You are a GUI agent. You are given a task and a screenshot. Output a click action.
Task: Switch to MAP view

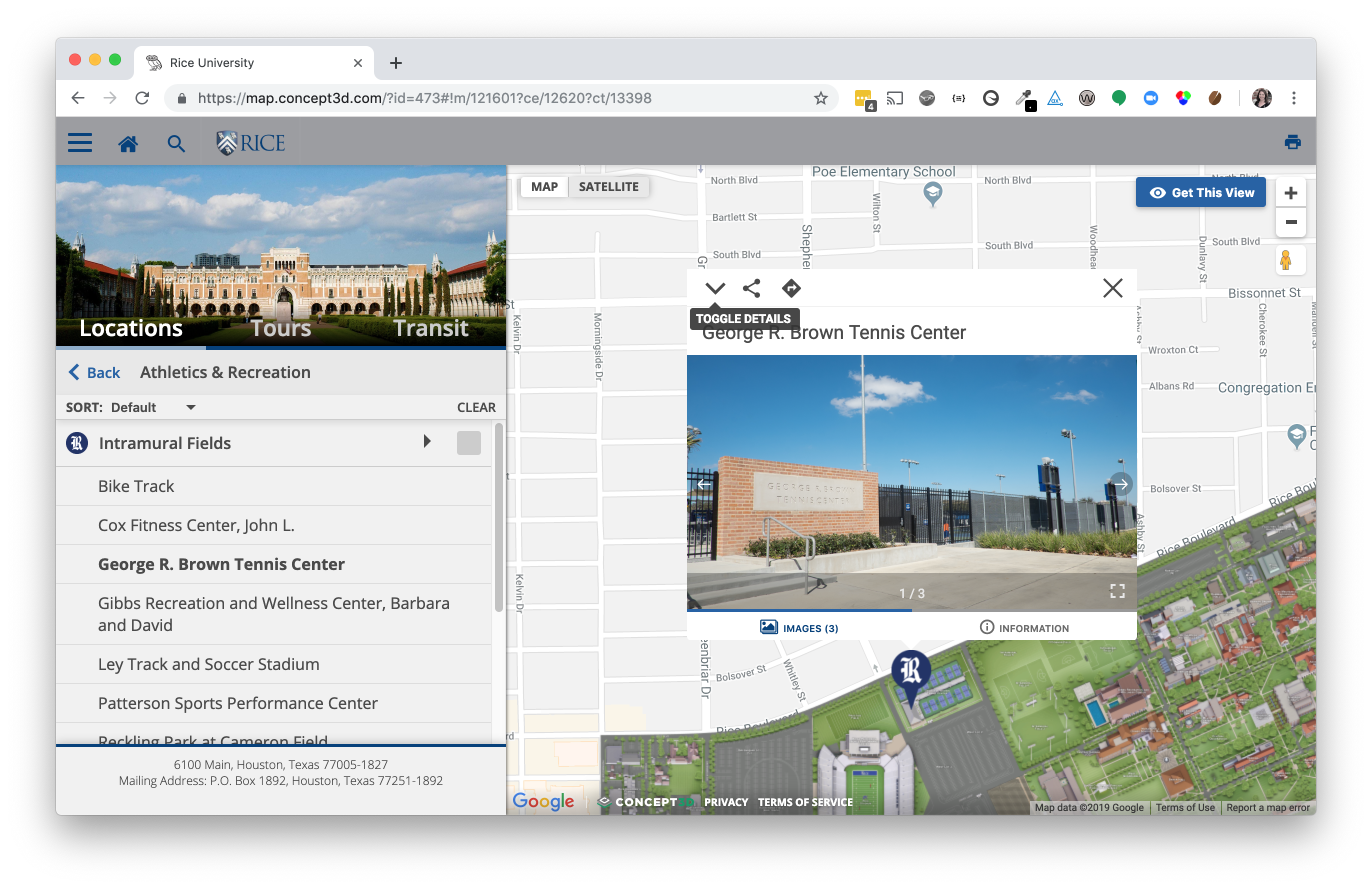click(544, 186)
